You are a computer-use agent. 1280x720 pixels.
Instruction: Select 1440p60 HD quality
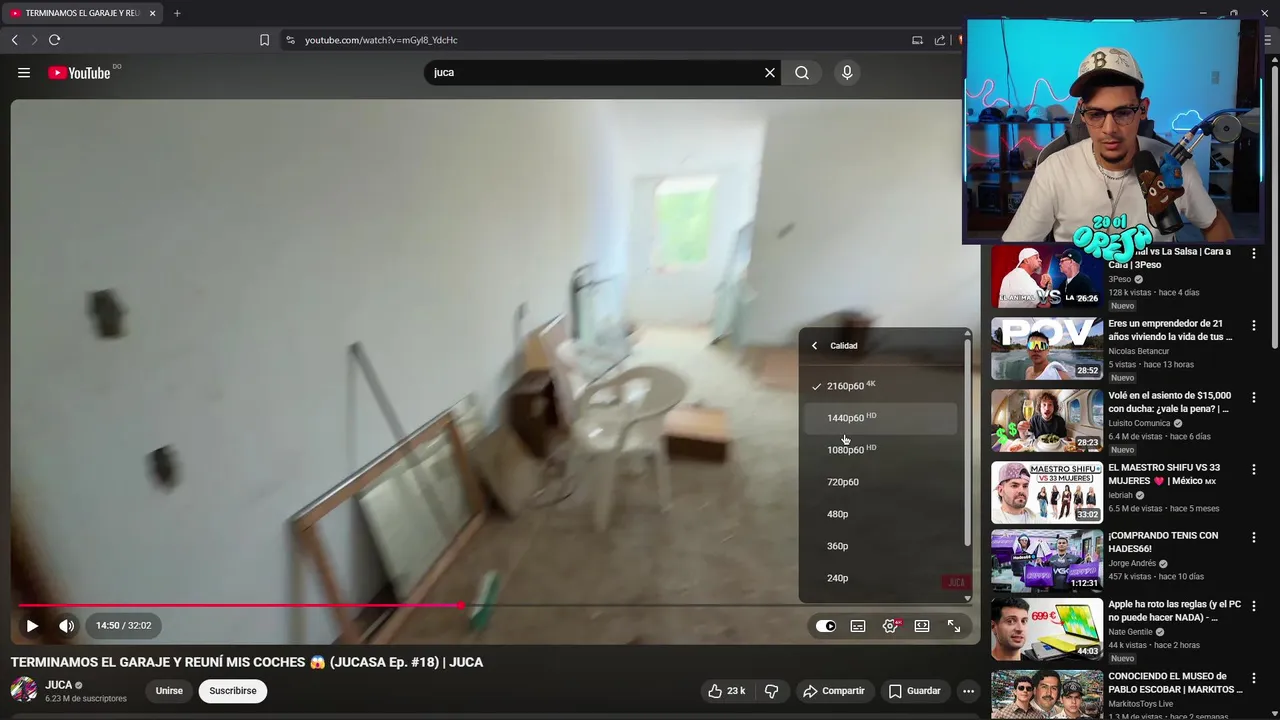click(880, 418)
